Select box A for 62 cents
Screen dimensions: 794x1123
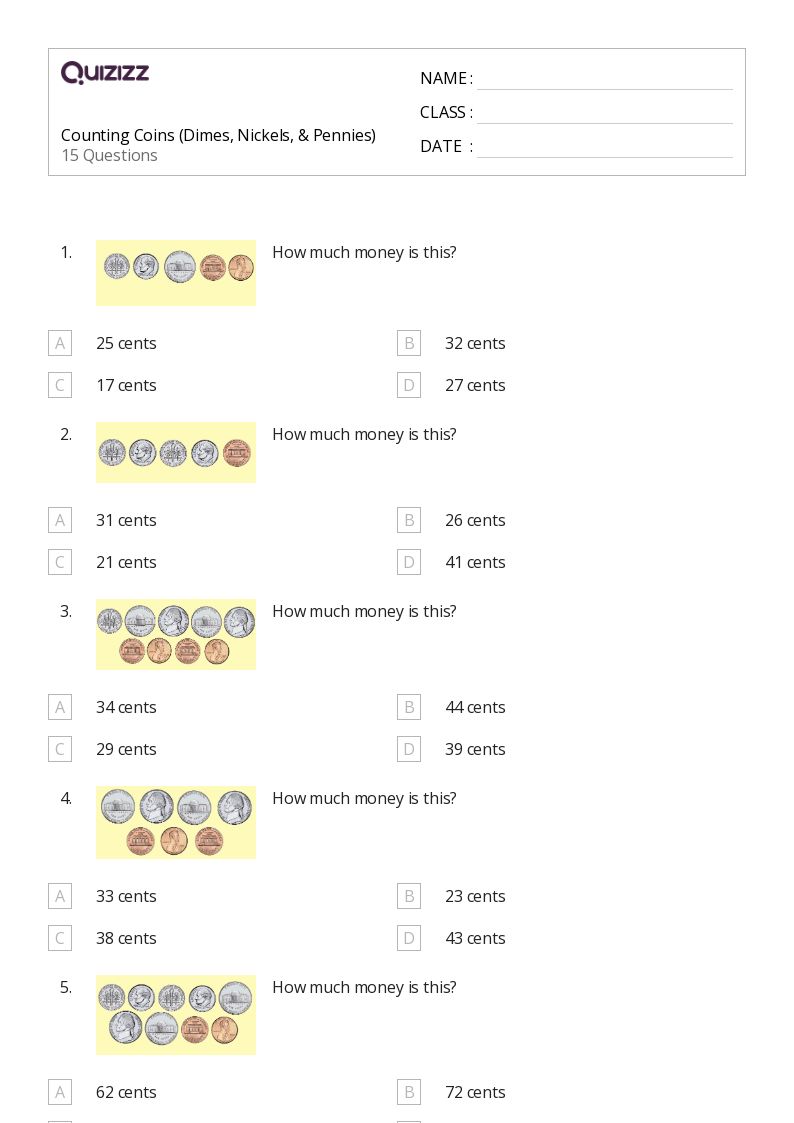pyautogui.click(x=60, y=1092)
